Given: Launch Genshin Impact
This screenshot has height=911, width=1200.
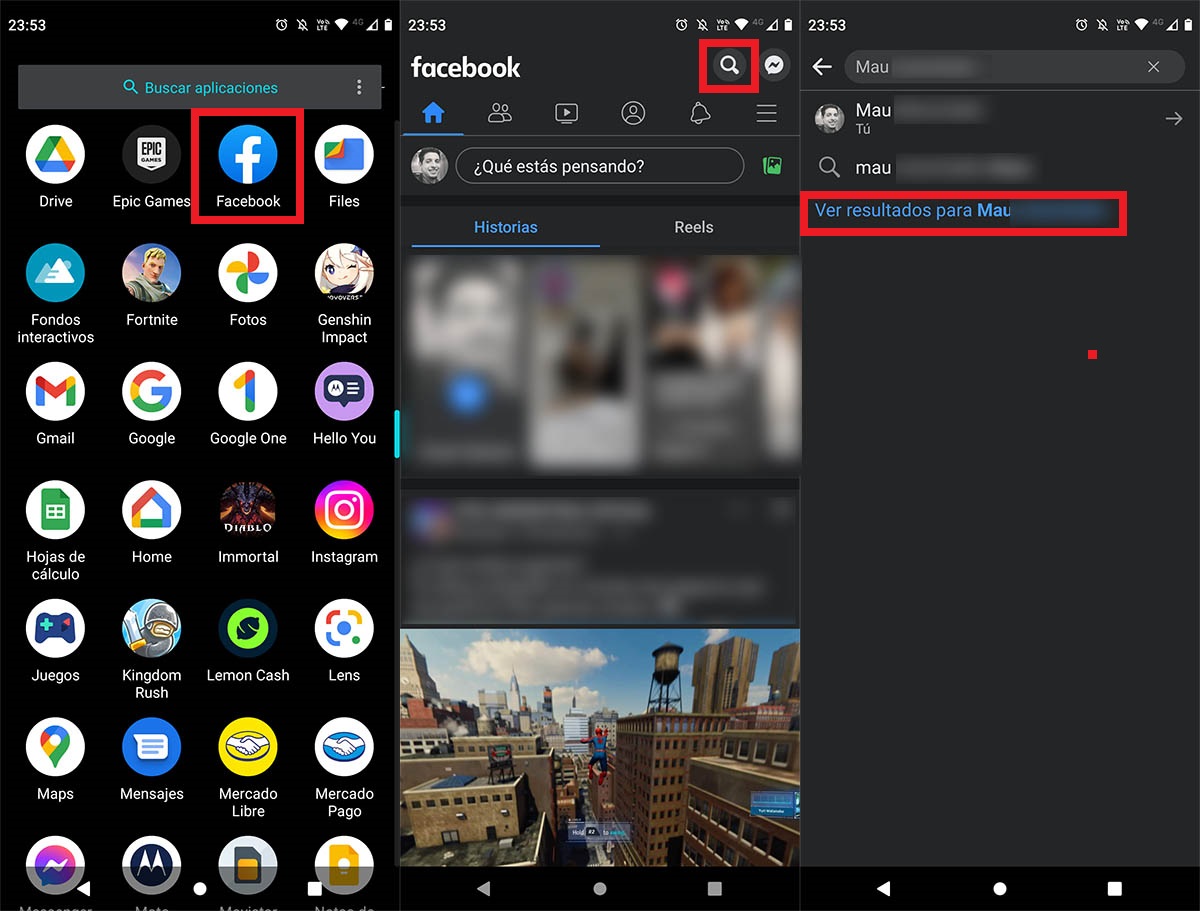Looking at the screenshot, I should (x=344, y=274).
